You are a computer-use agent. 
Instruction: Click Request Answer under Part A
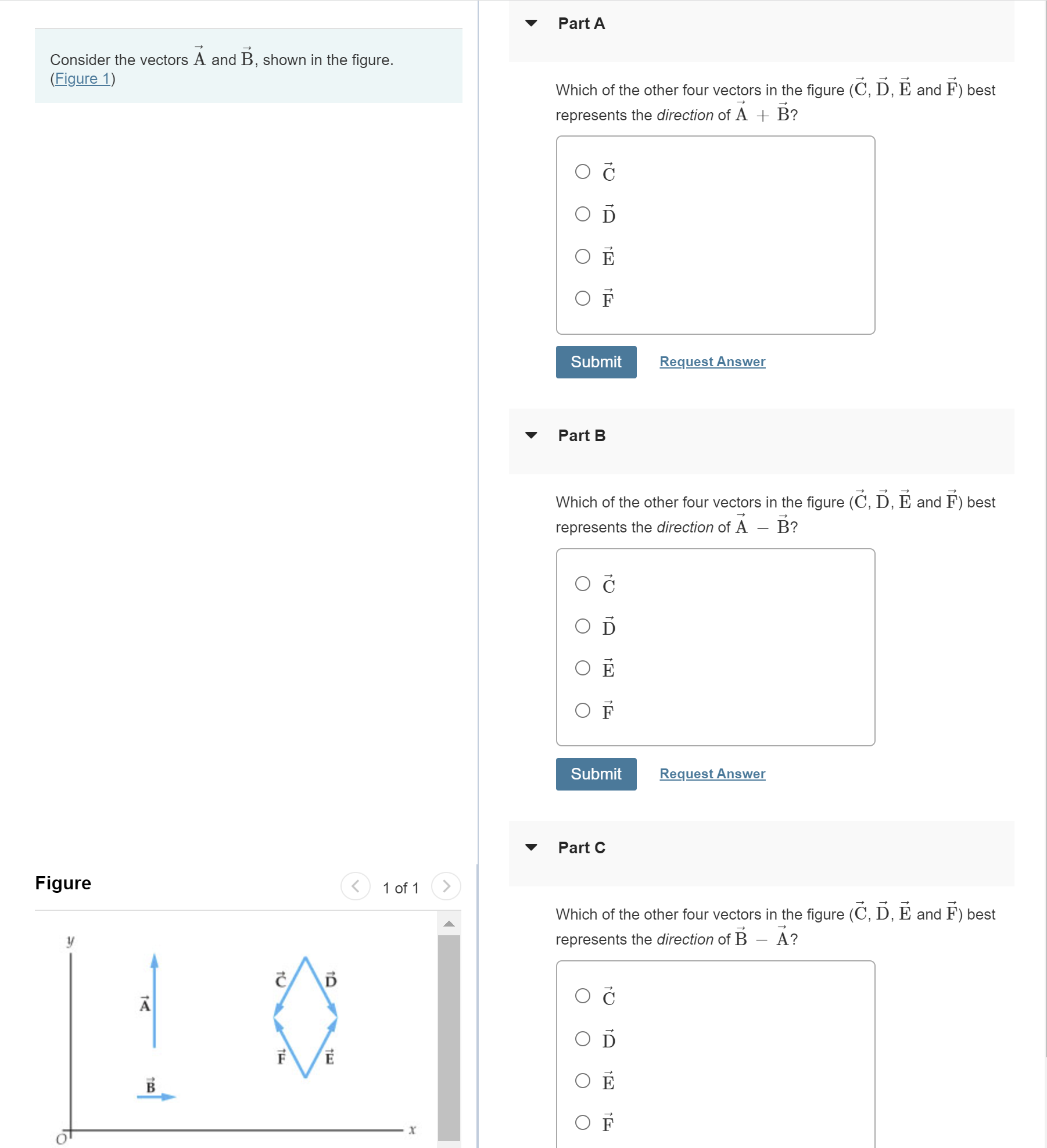(711, 362)
